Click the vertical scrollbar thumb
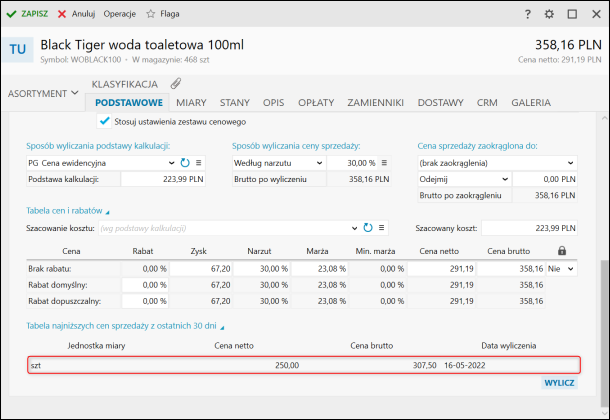The height and width of the screenshot is (420, 610). click(604, 334)
